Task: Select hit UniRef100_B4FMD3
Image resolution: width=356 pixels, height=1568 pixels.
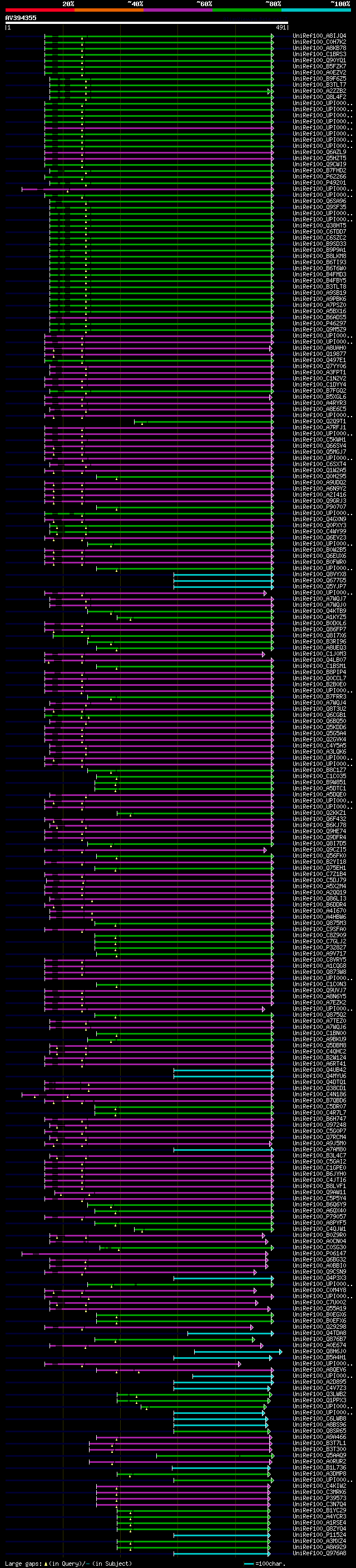Action: pyautogui.click(x=319, y=275)
